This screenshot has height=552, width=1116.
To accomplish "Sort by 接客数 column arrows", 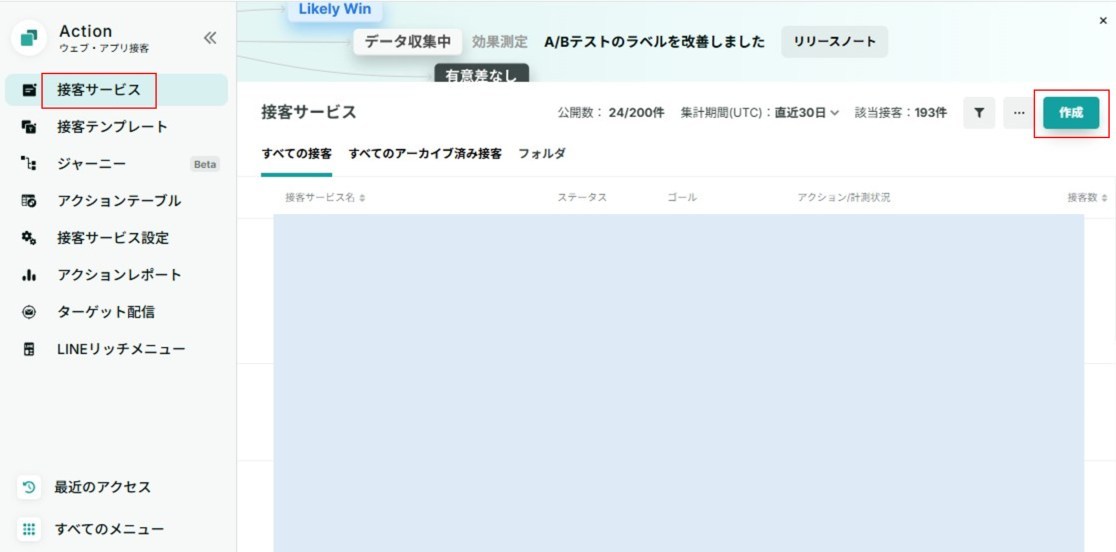I will [1105, 198].
